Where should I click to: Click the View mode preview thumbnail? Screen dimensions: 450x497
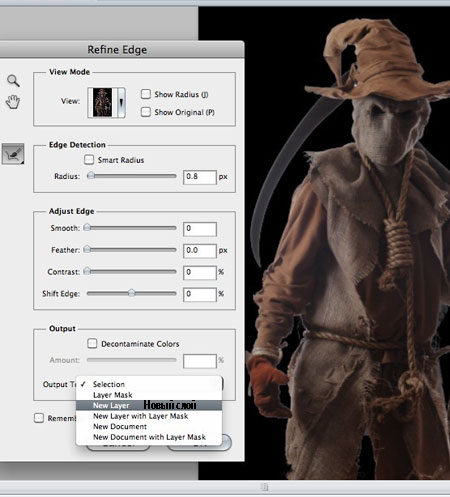tap(102, 102)
